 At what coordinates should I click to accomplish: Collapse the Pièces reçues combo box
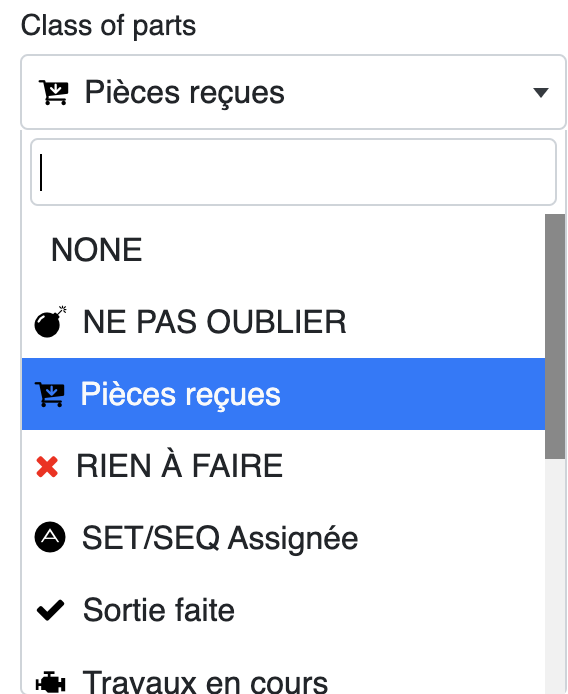293,92
